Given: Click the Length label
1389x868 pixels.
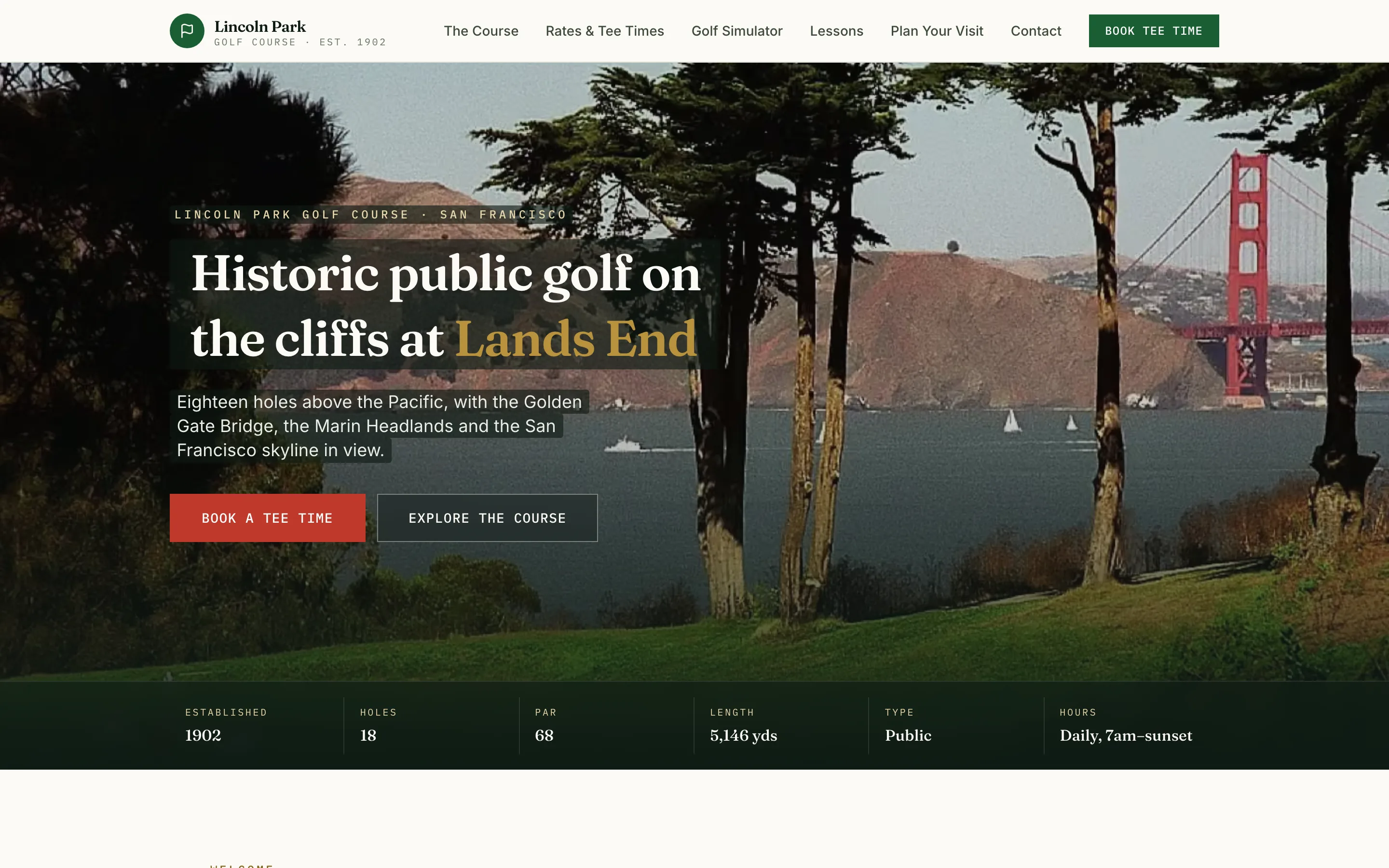Looking at the screenshot, I should pos(732,712).
